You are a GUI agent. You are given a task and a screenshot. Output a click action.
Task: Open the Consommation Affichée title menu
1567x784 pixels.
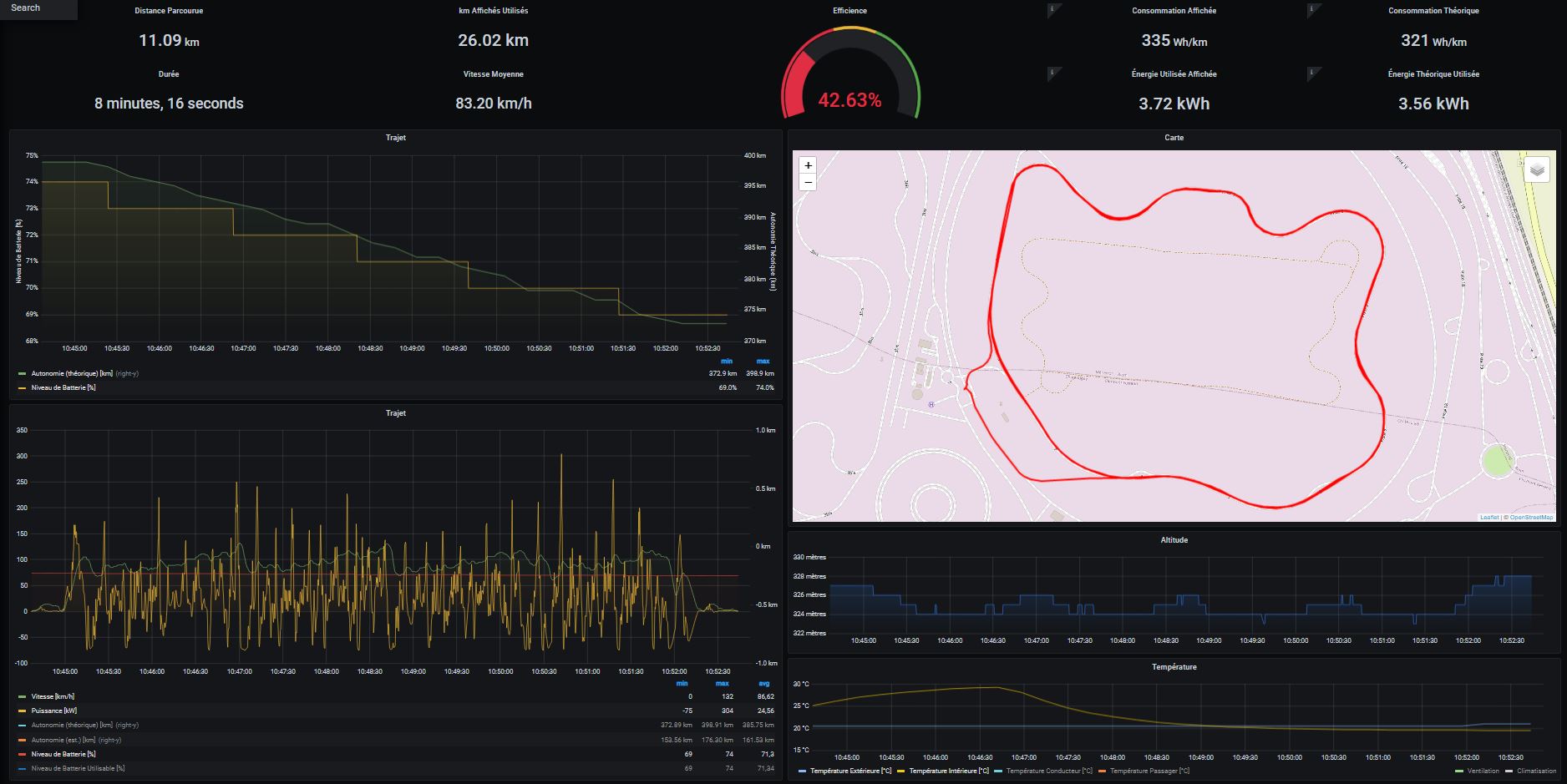1174,11
